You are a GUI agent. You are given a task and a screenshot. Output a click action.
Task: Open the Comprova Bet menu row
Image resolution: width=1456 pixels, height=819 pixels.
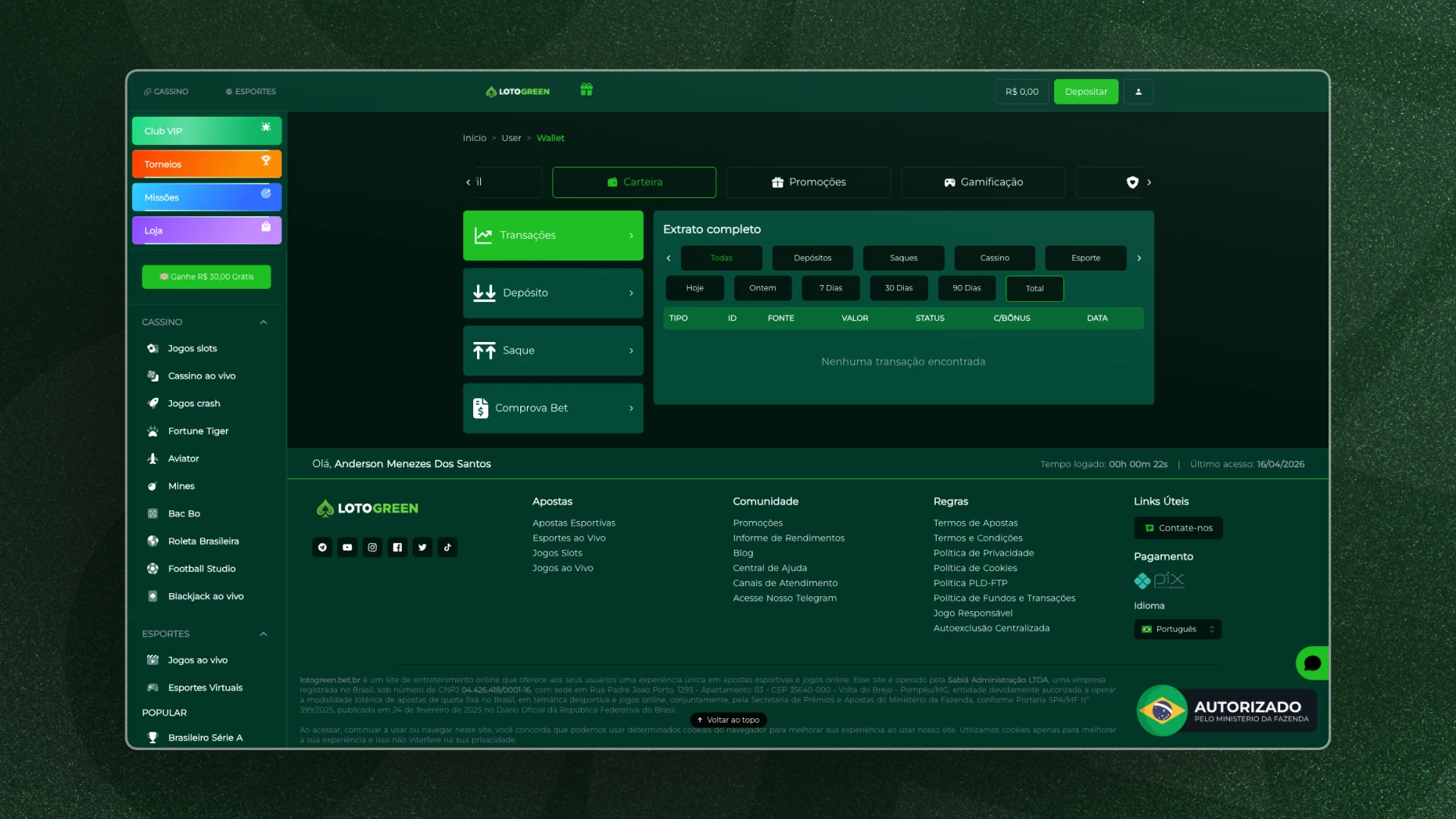(553, 408)
